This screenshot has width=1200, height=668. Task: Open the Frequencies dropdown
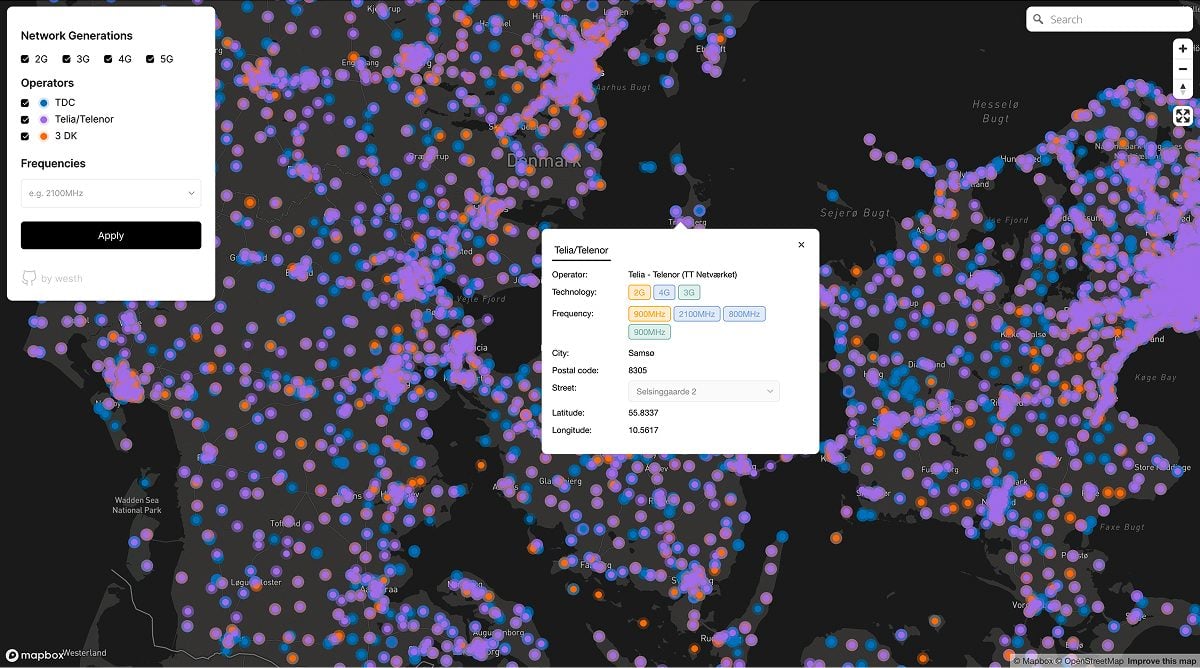click(x=111, y=193)
